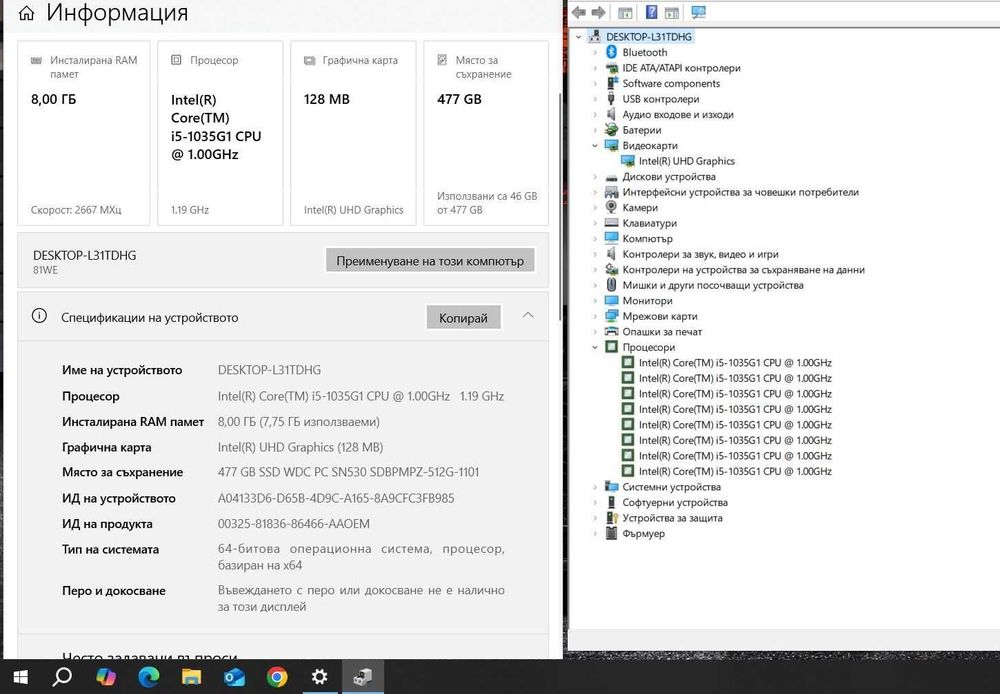Click the home icon next to Информация
Screen dimensions: 1000x694
pyautogui.click(x=26, y=13)
